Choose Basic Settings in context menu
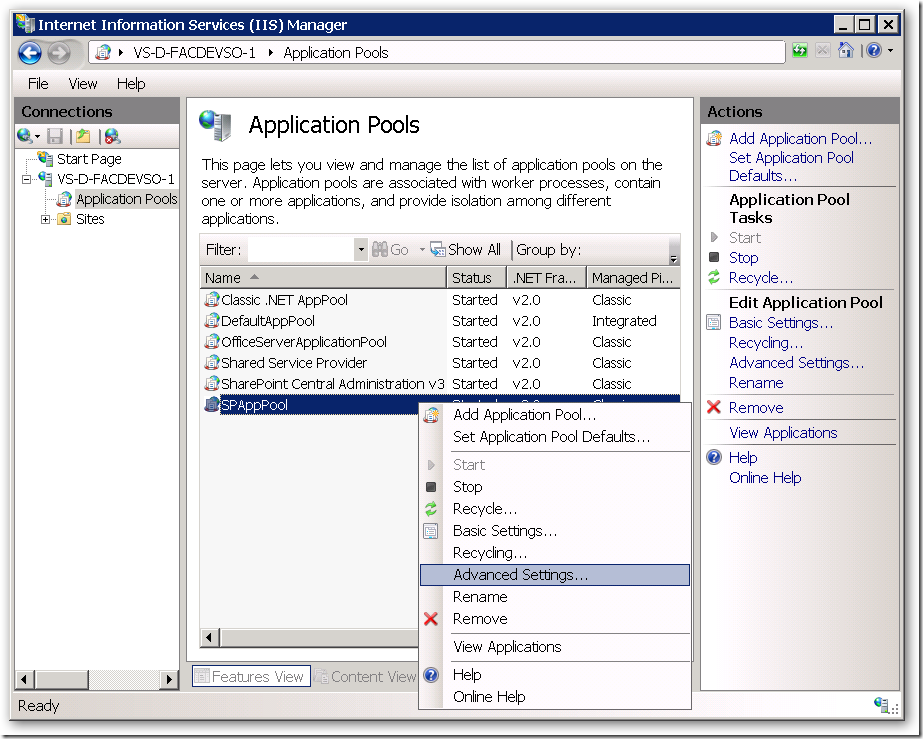The width and height of the screenshot is (923, 739). (554, 531)
